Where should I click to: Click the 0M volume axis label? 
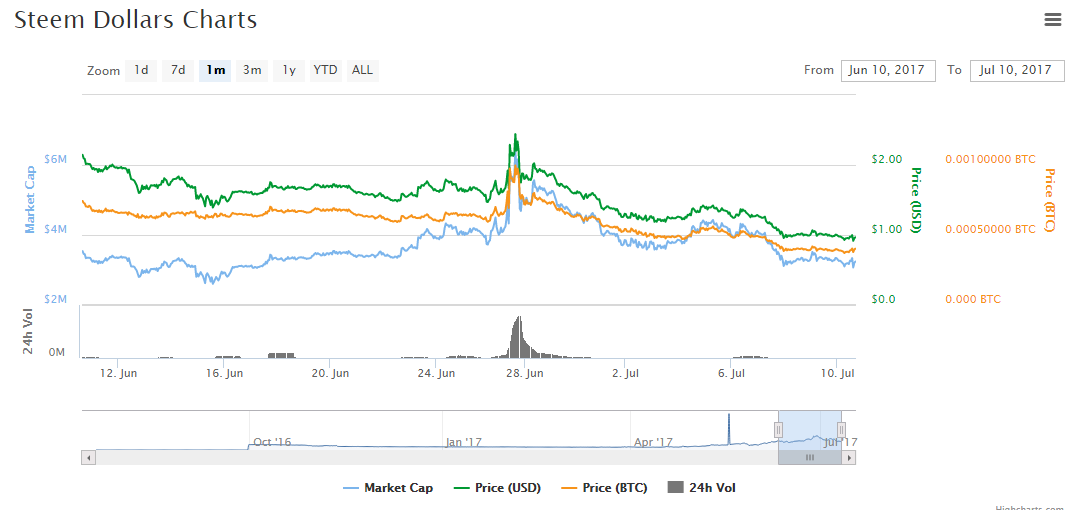click(57, 353)
